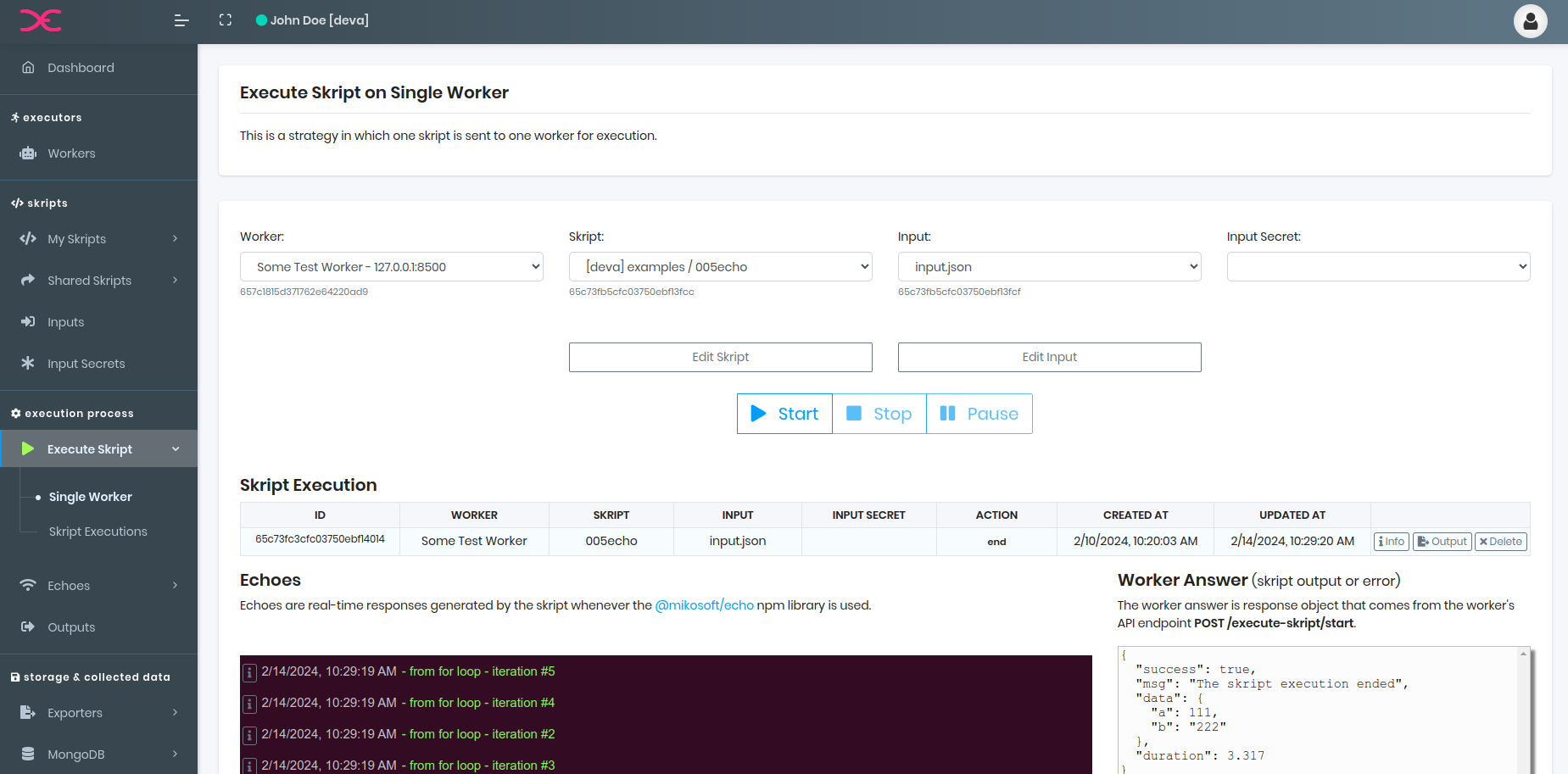Open the Skript dropdown
The height and width of the screenshot is (774, 1568).
click(721, 266)
